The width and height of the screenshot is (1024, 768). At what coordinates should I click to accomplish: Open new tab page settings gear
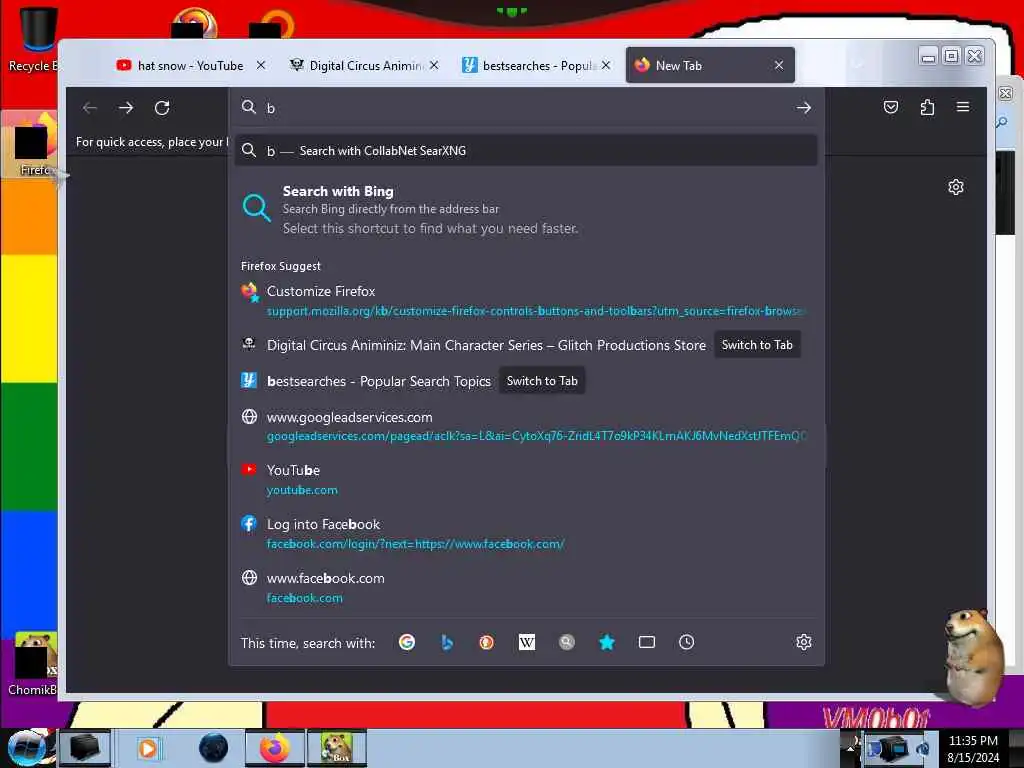pyautogui.click(x=955, y=187)
